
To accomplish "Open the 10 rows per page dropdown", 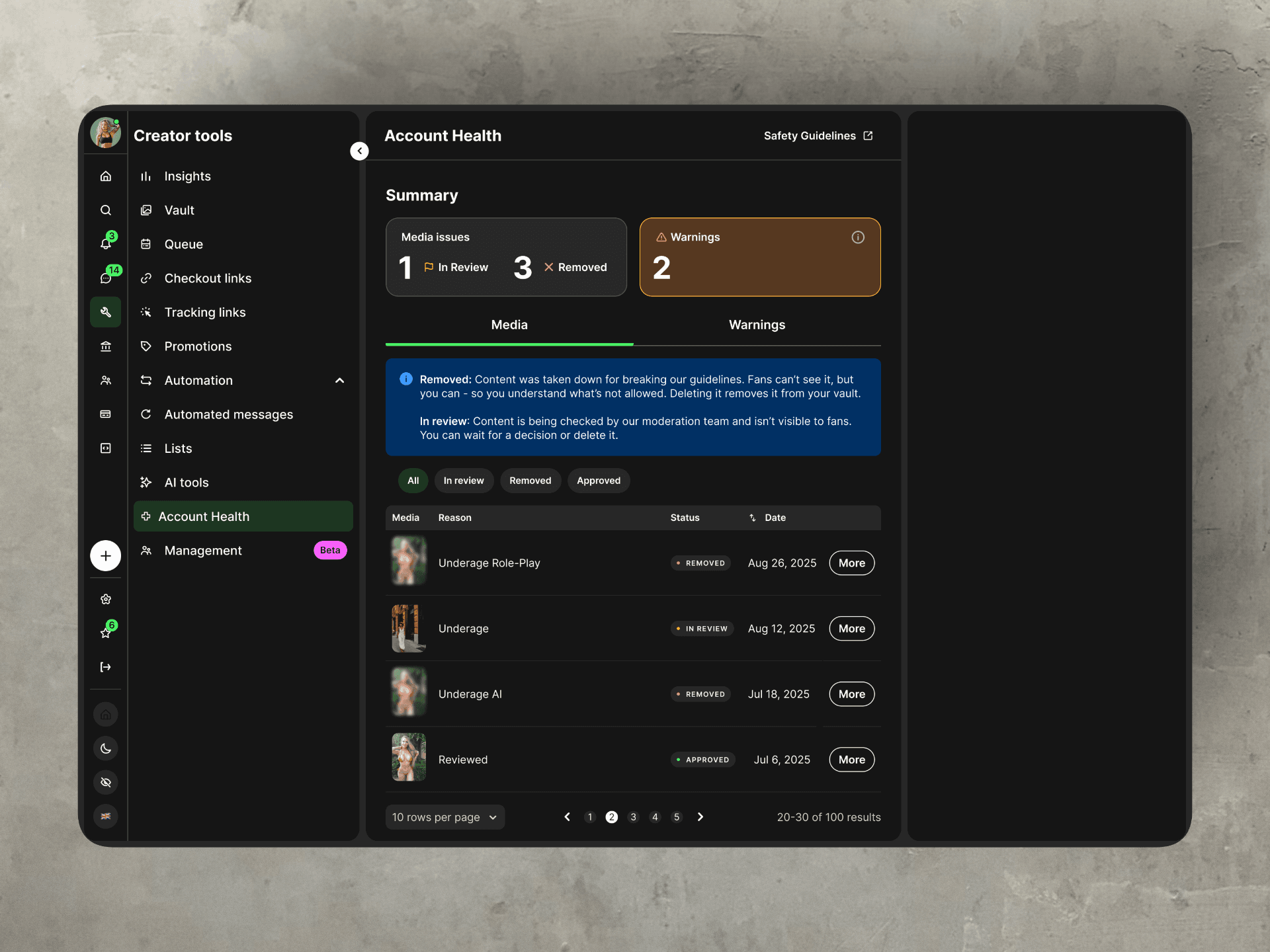I will pyautogui.click(x=444, y=817).
